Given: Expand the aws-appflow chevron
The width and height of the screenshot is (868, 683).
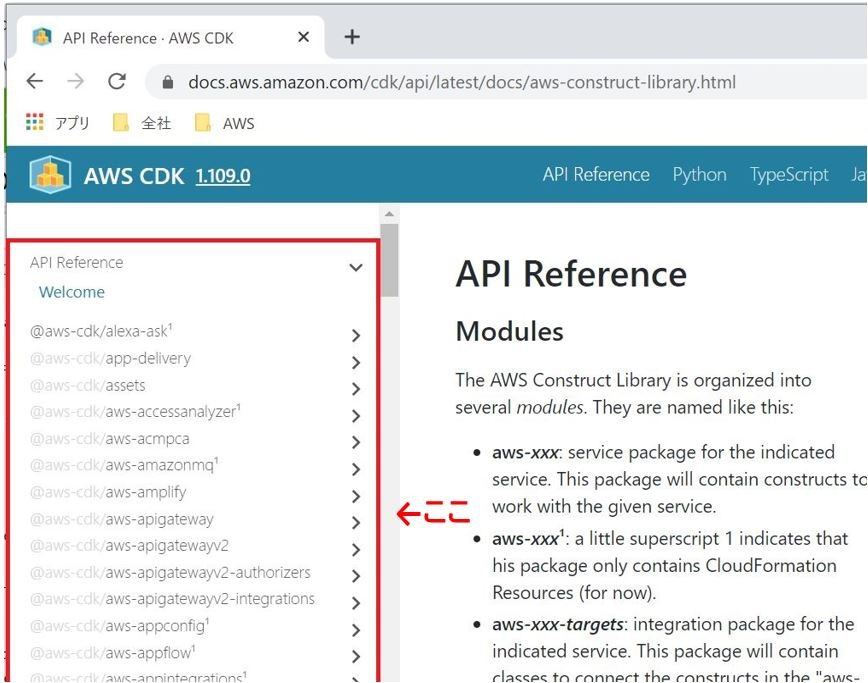Looking at the screenshot, I should (356, 656).
